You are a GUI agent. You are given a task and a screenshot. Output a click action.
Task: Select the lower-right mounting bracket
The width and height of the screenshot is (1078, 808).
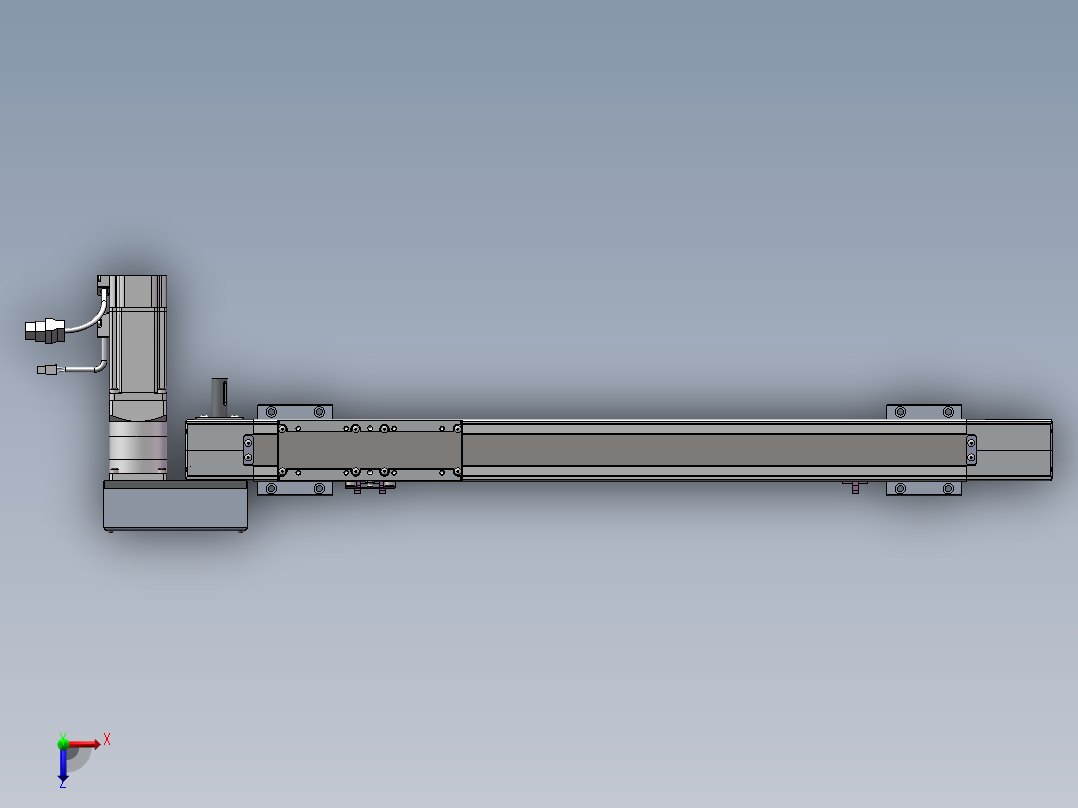pos(924,488)
